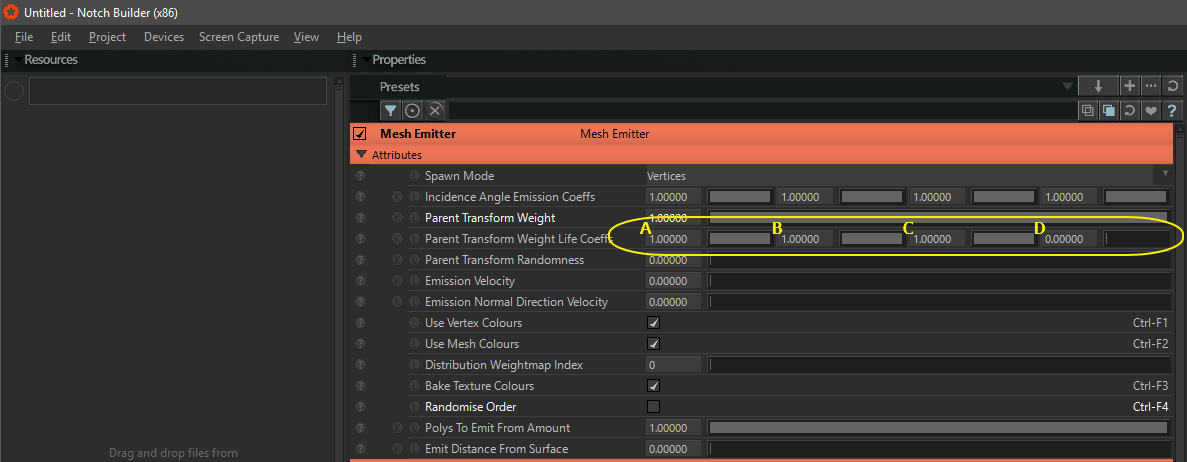1187x462 pixels.
Task: Click the K keyframe icon for Parent Transform Randomness
Action: point(398,260)
